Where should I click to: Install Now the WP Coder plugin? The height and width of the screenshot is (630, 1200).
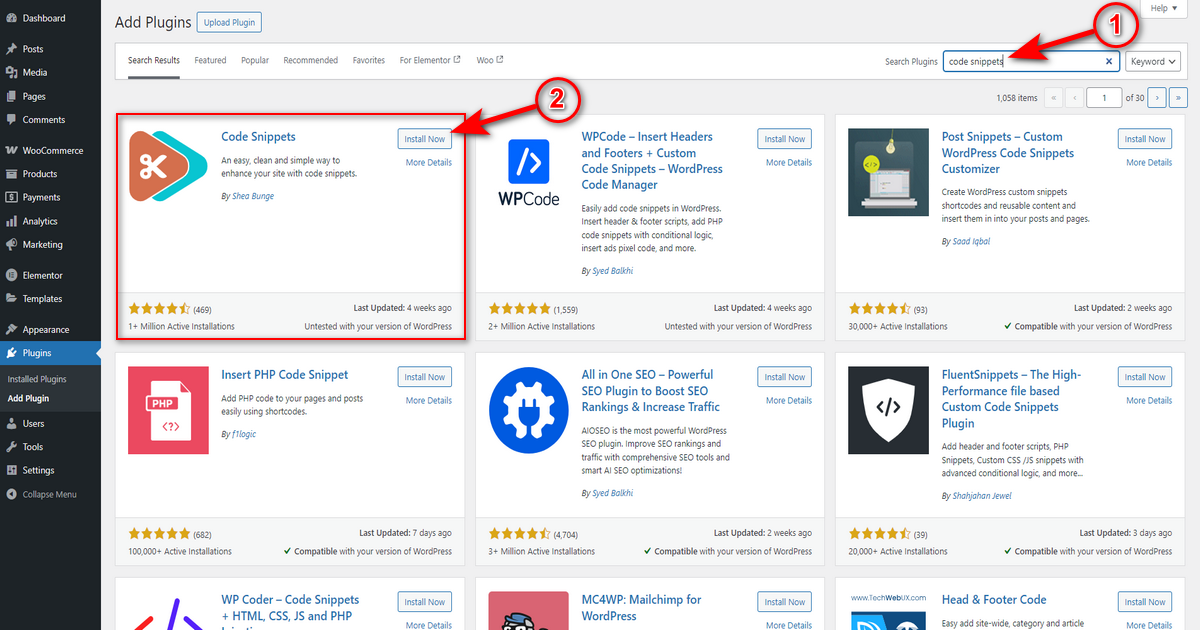pyautogui.click(x=425, y=602)
